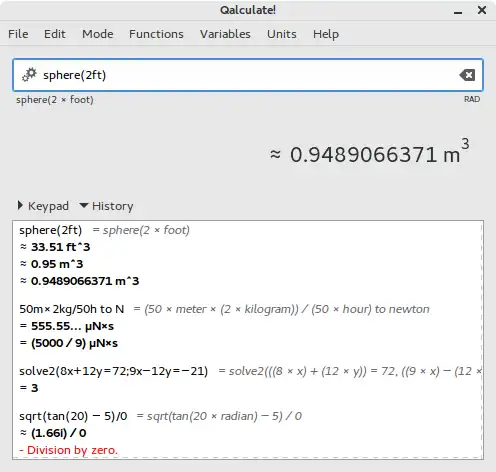
Task: Select history entry 'solve2(8x+12y=72;9x−12y=−21)'
Action: pos(114,371)
